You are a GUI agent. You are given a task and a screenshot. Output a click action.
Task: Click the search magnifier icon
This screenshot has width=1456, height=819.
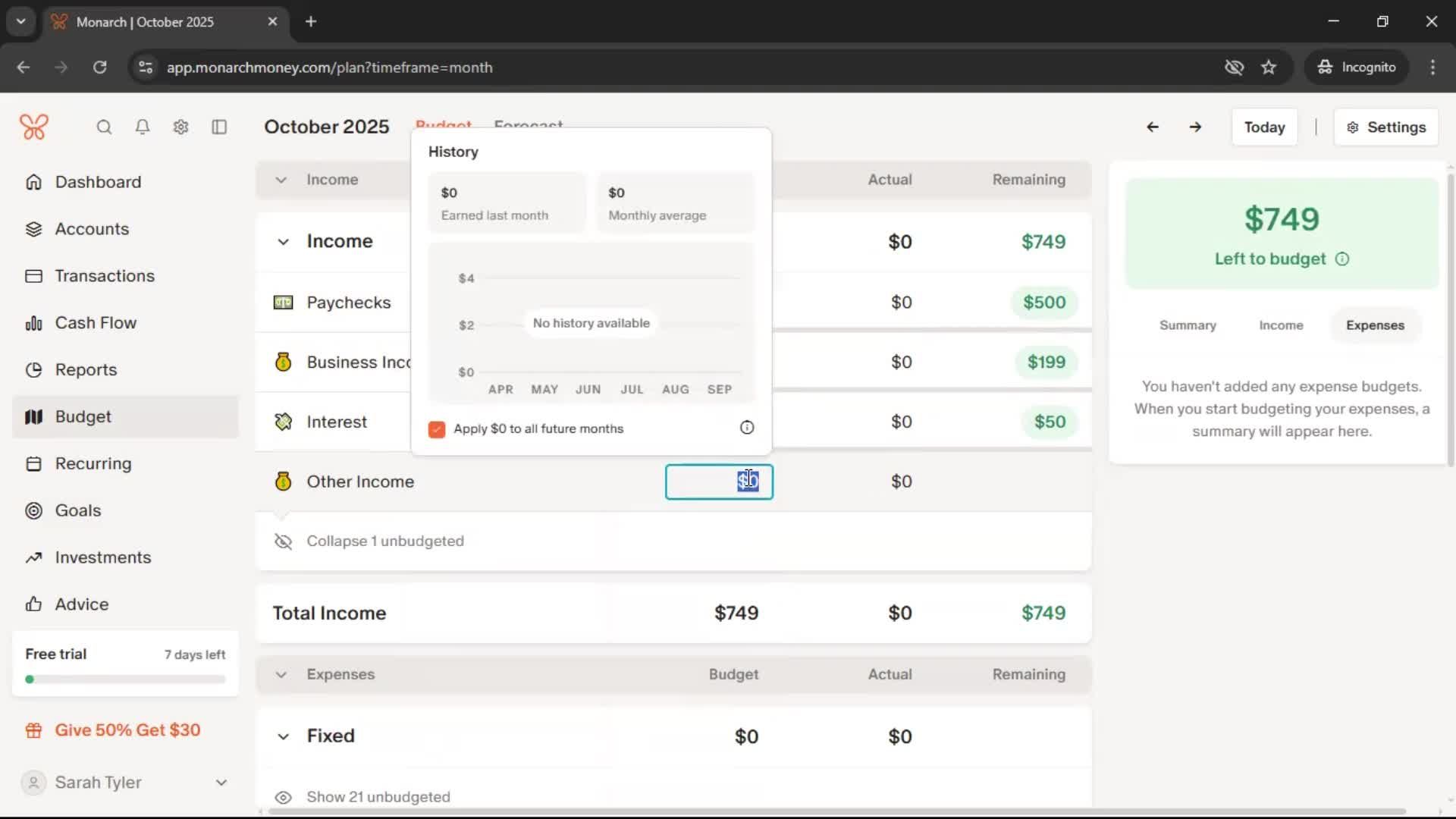pyautogui.click(x=104, y=127)
